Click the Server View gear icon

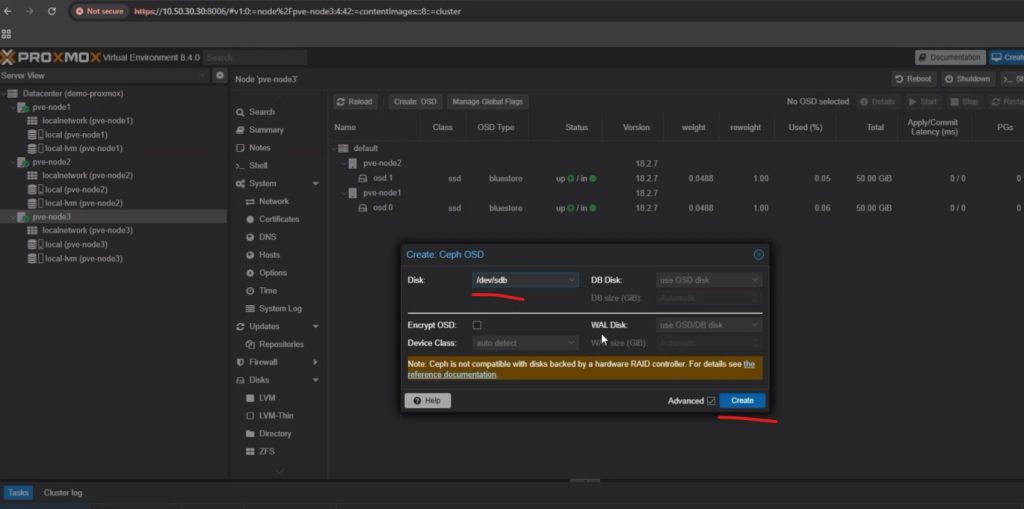click(220, 76)
